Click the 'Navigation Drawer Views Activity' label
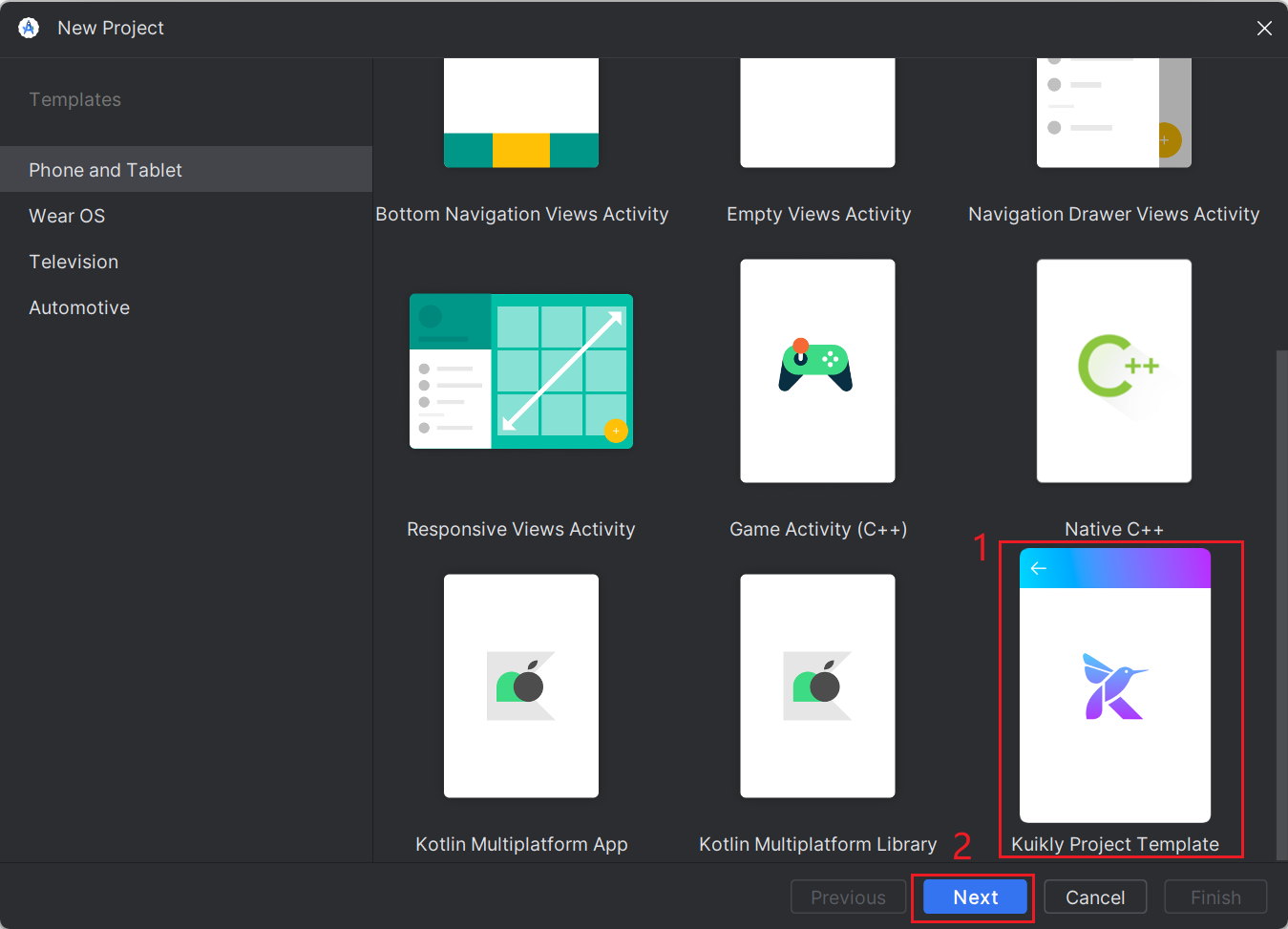This screenshot has height=929, width=1288. pos(1114,214)
